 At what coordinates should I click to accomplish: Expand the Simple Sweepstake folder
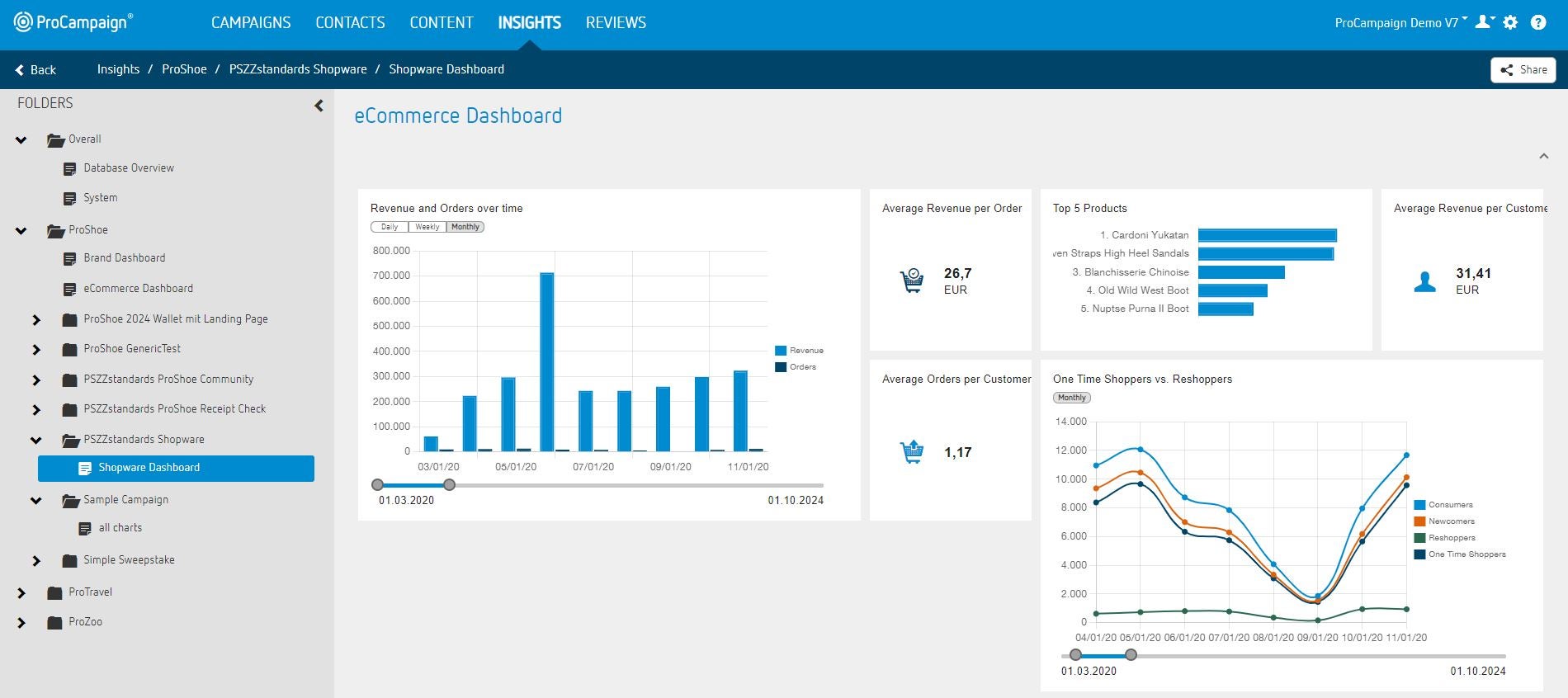pyautogui.click(x=36, y=561)
